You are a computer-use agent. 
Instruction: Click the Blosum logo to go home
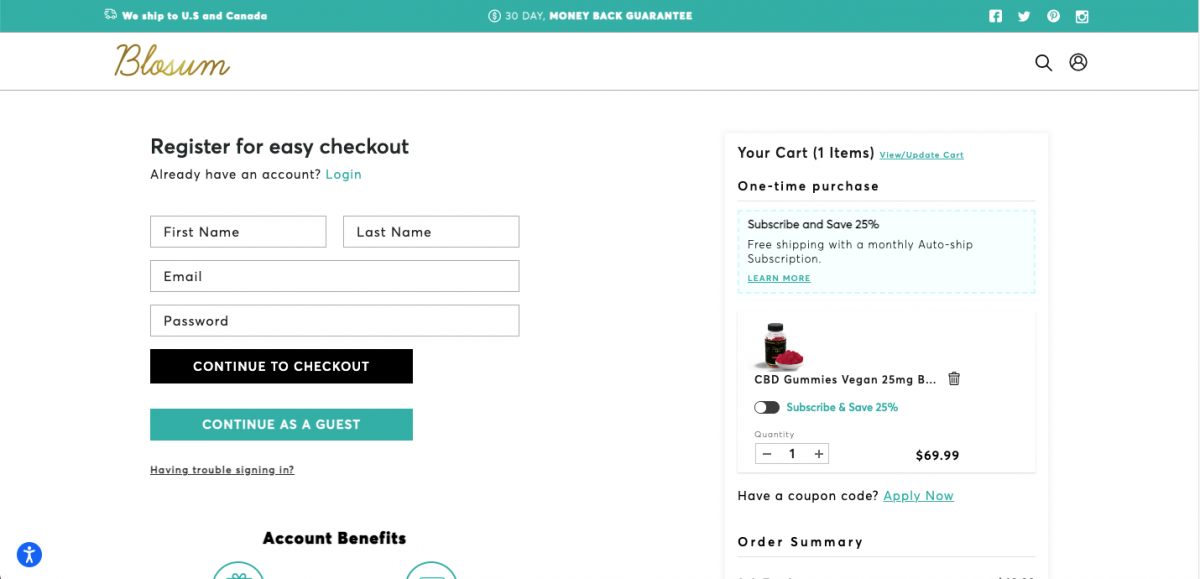[172, 61]
